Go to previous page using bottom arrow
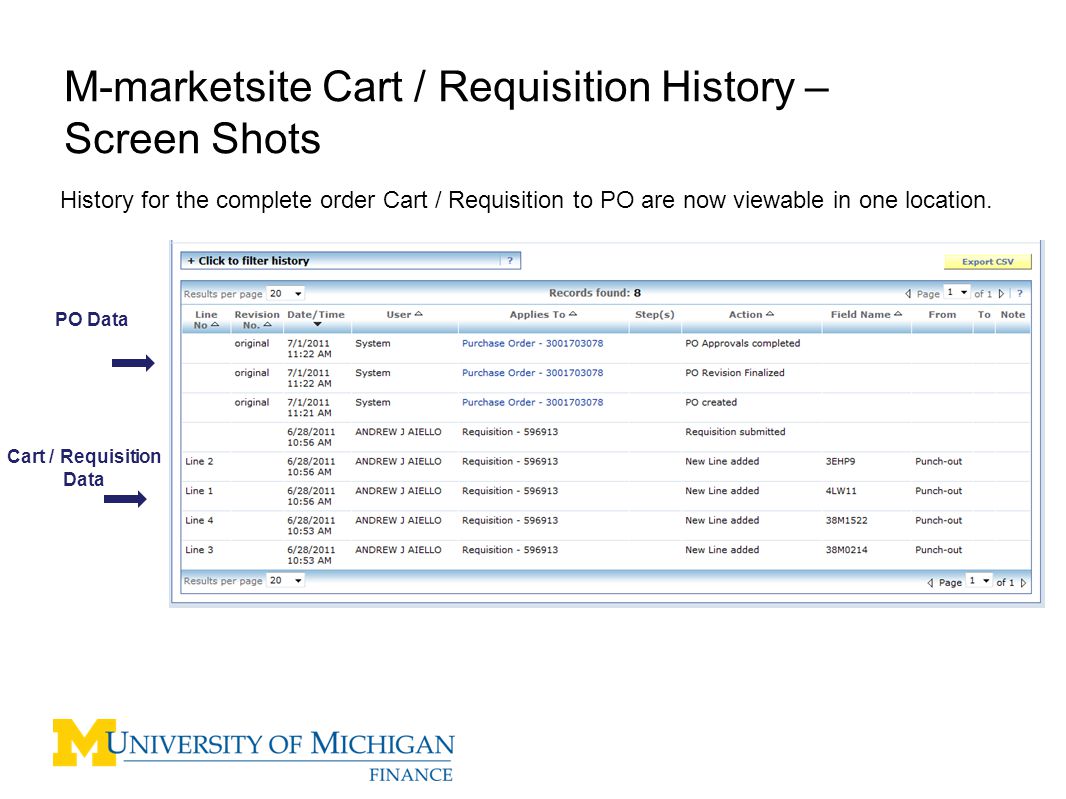This screenshot has height=799, width=1066. 930,583
